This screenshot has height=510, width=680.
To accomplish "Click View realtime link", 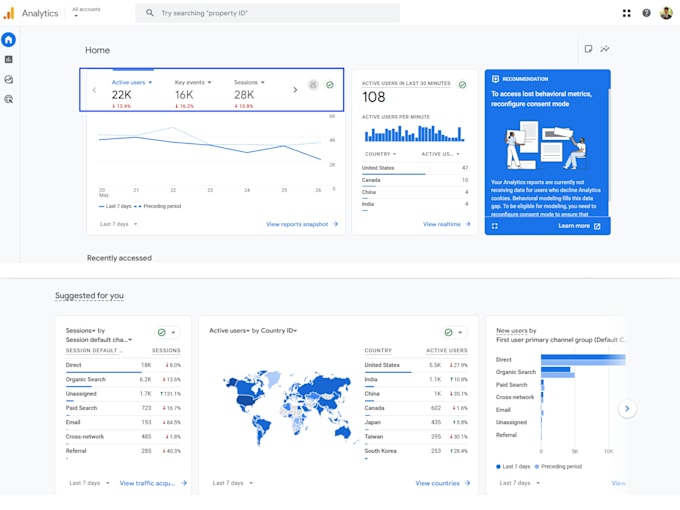I will [x=441, y=224].
